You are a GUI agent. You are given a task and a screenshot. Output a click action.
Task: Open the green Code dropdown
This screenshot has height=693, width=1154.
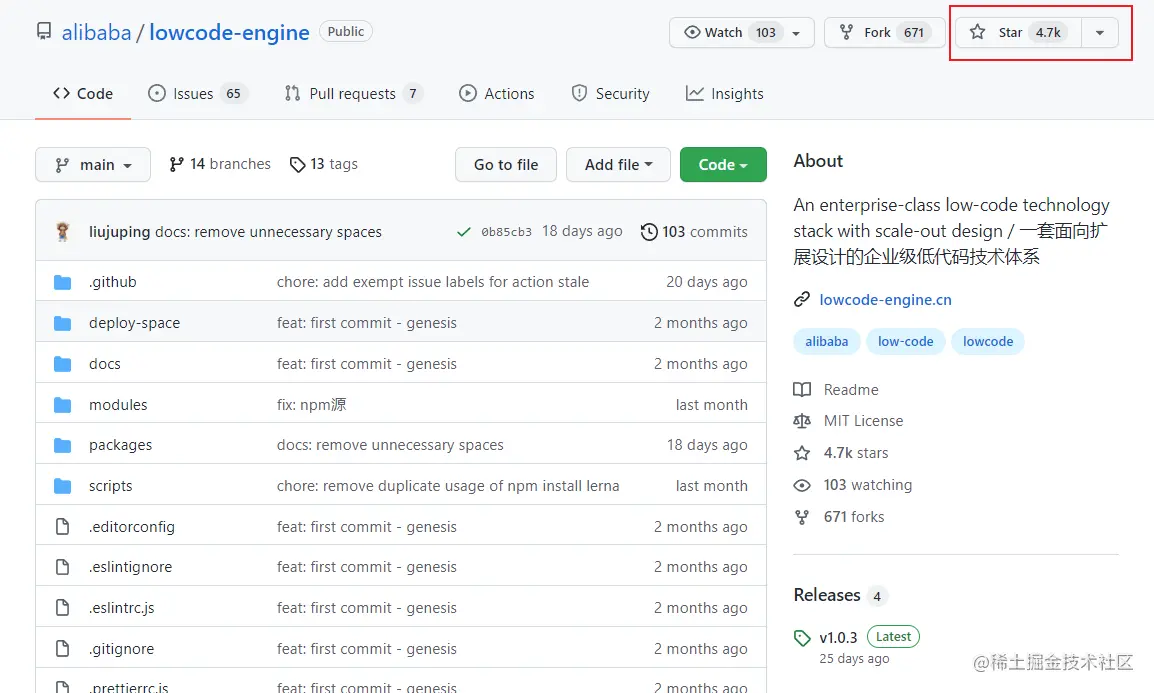click(723, 165)
